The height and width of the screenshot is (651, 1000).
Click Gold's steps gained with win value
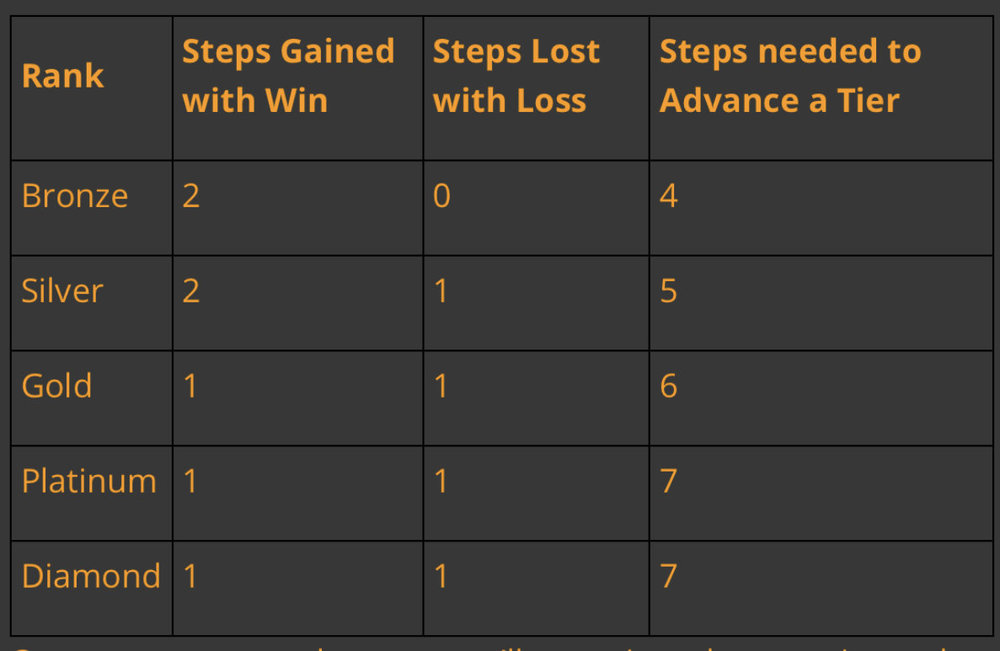pos(191,386)
